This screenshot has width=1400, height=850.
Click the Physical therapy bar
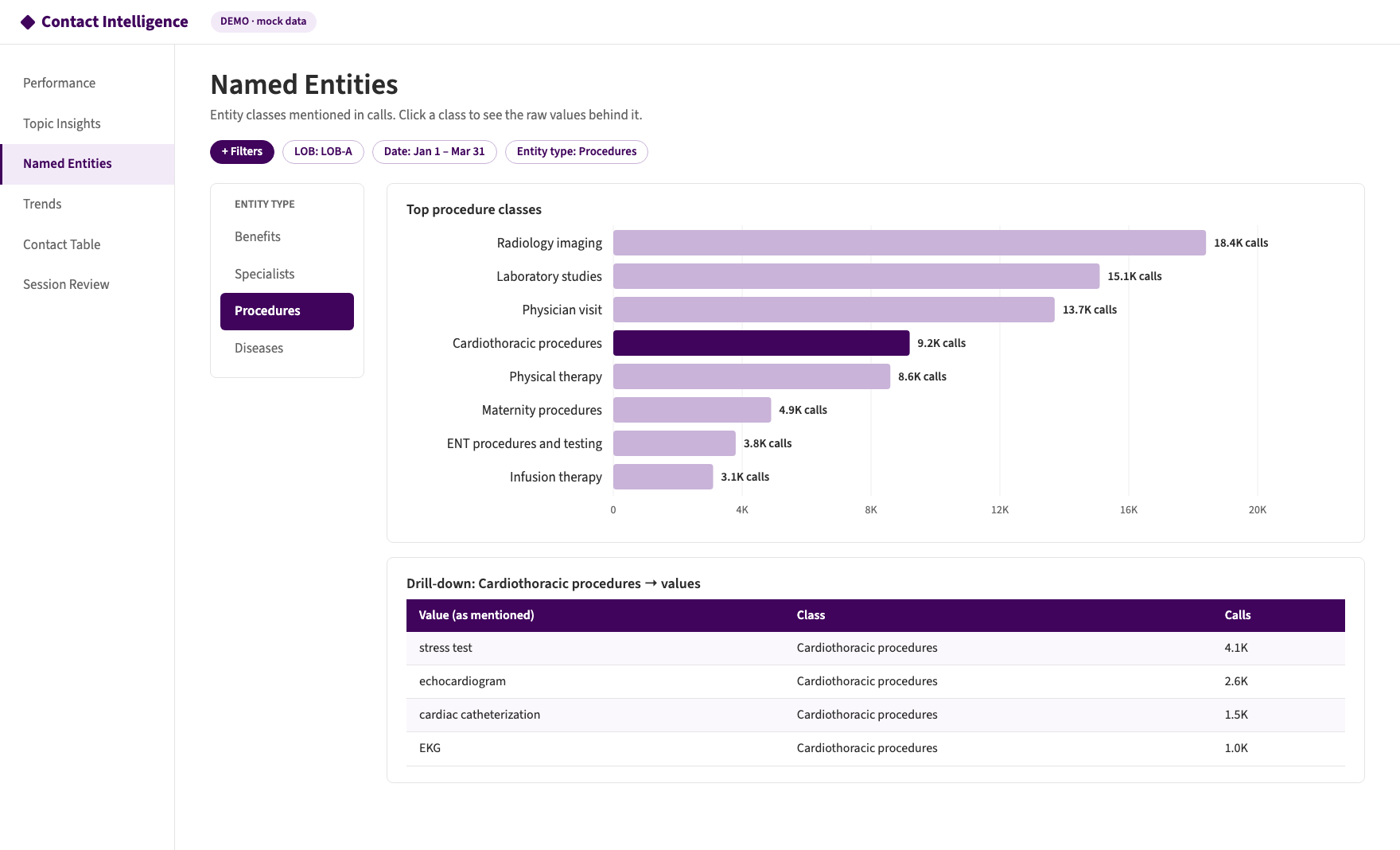tap(752, 376)
